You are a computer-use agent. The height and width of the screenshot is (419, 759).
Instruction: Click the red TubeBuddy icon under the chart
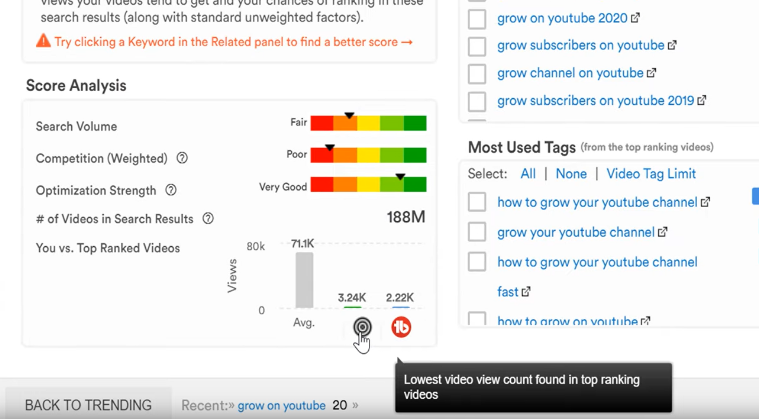401,326
